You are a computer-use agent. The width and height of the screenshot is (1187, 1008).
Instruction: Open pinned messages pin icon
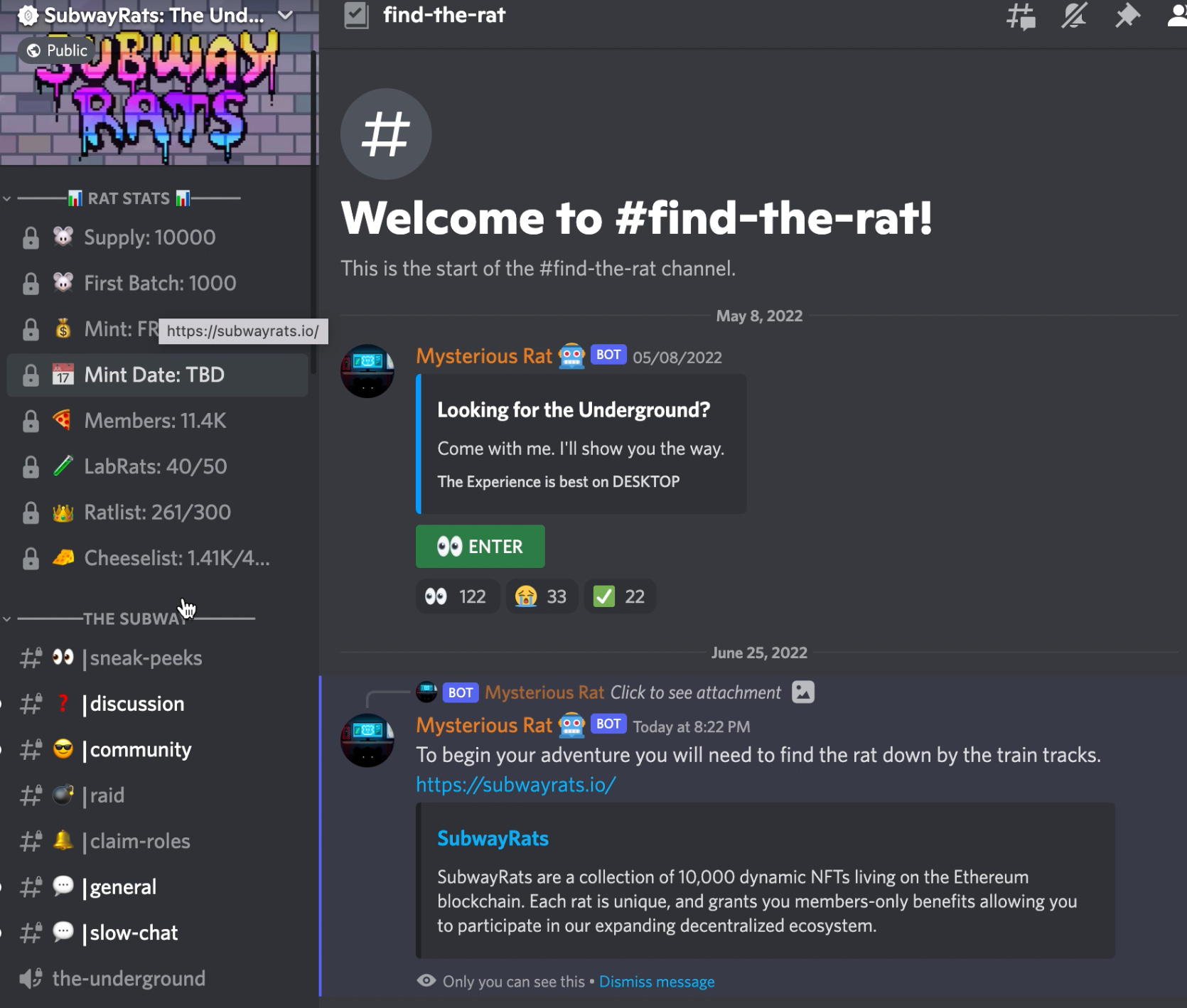pyautogui.click(x=1127, y=16)
